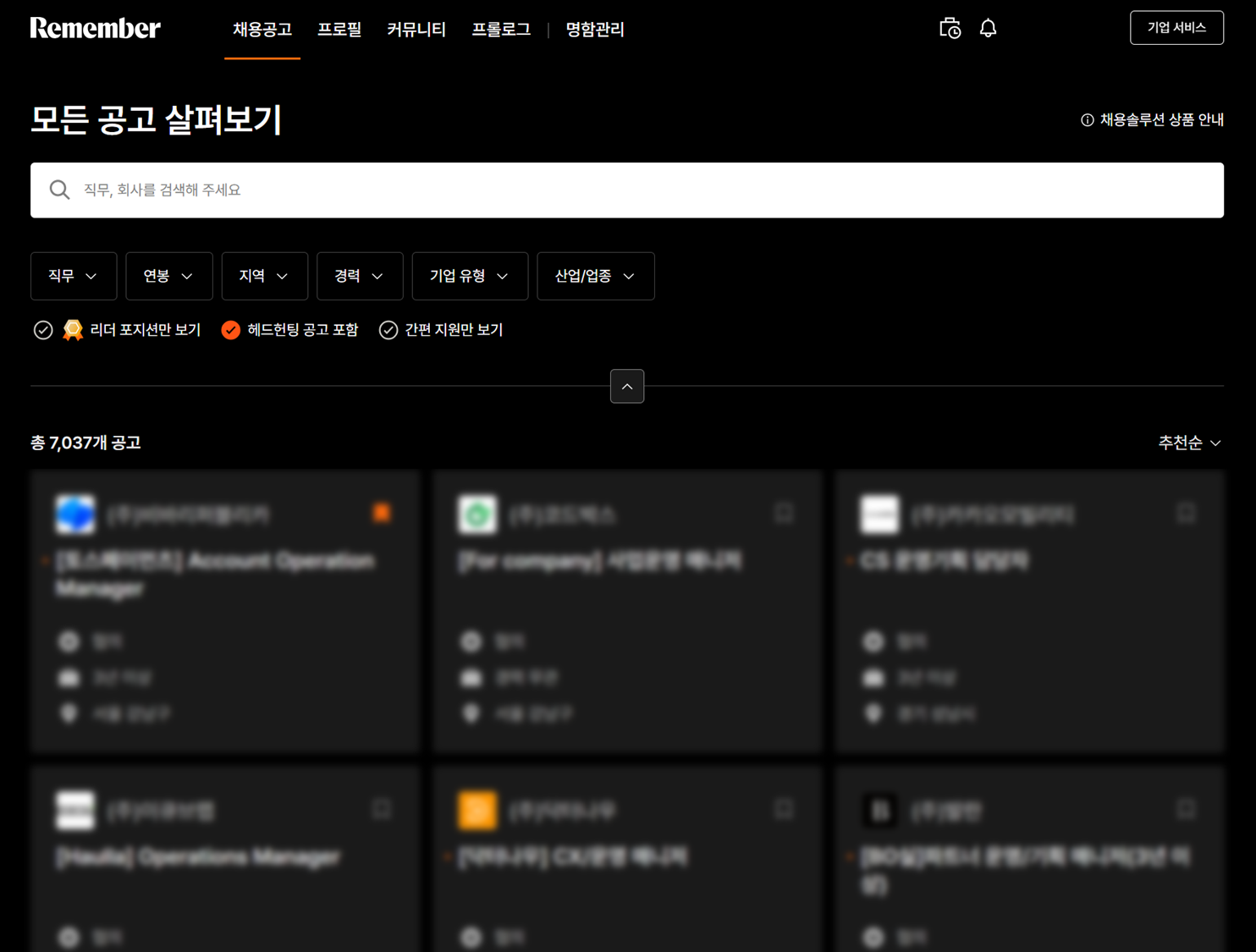
Task: Click orange company logo on CX/운영 매니저 card
Action: click(477, 811)
